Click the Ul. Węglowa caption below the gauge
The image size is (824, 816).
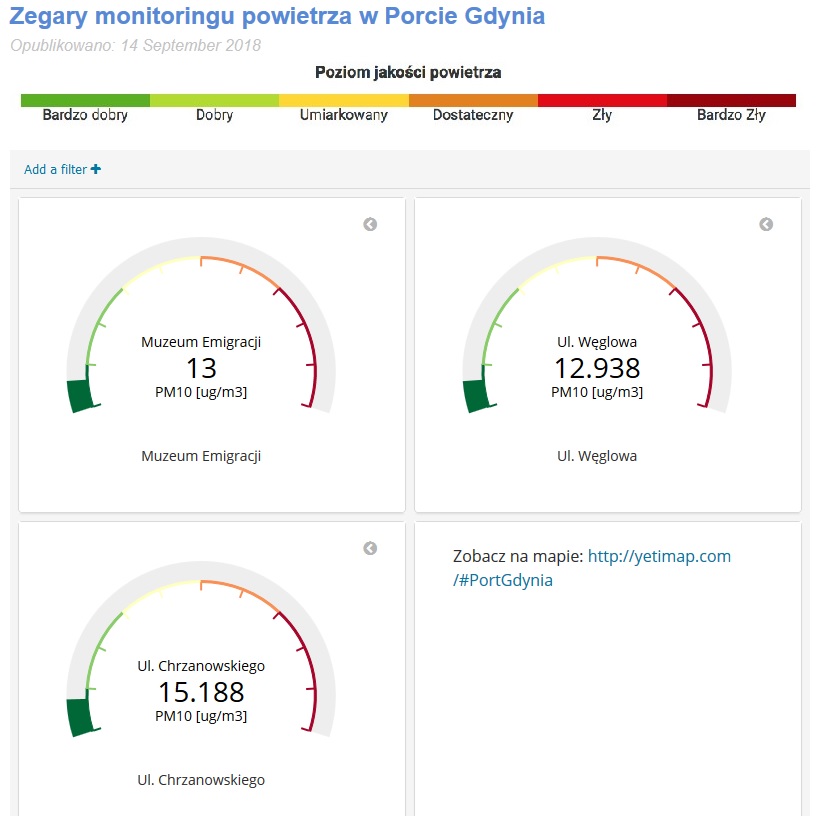(597, 456)
